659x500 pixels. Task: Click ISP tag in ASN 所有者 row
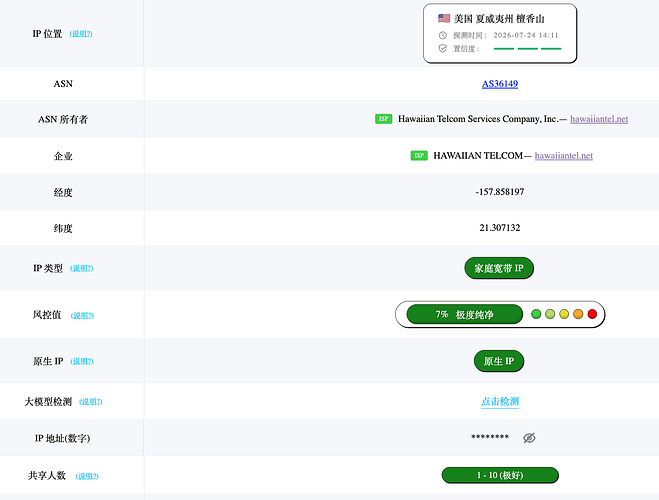pos(383,119)
